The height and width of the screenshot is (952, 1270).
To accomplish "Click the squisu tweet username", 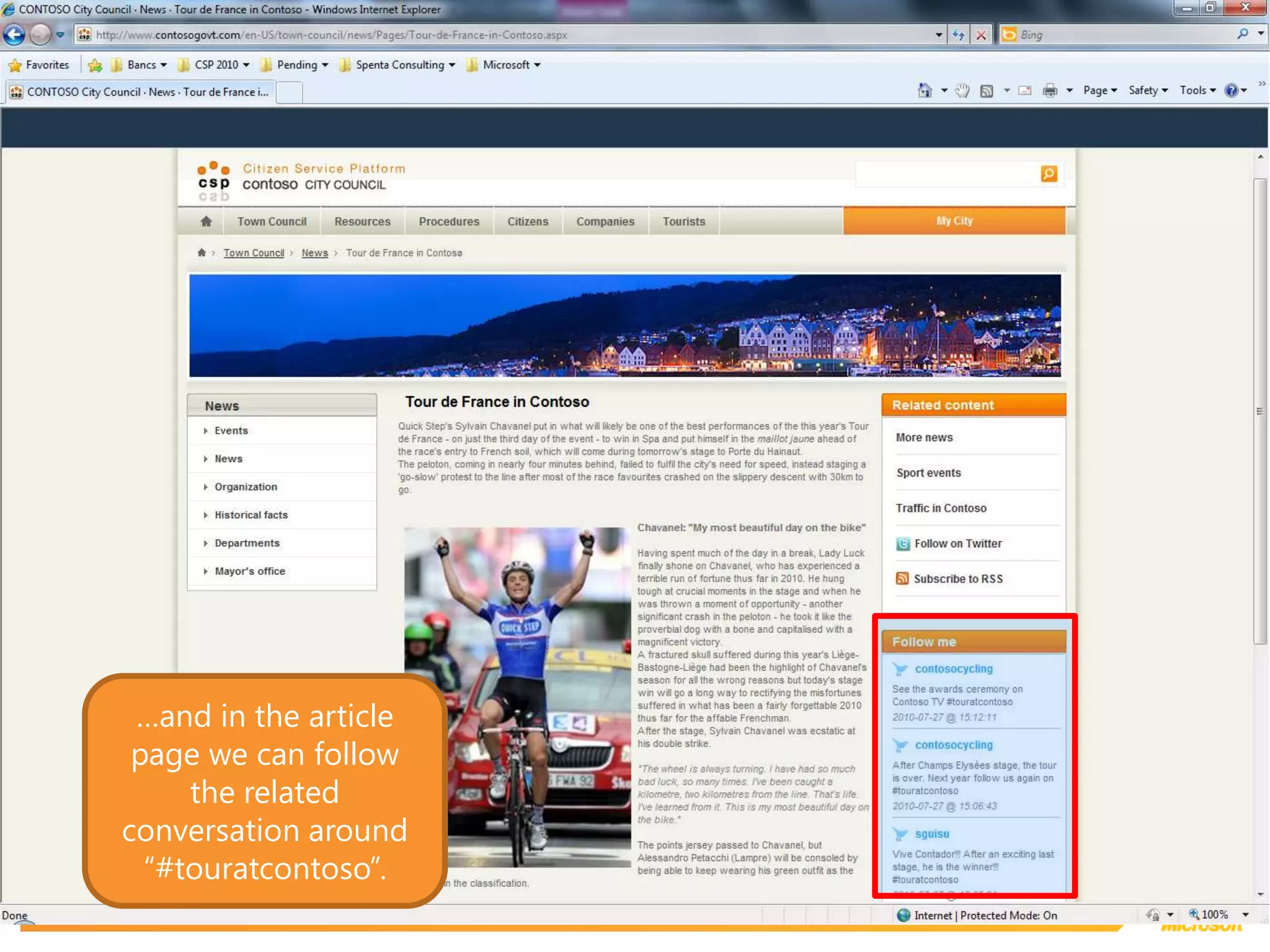I will coord(932,834).
